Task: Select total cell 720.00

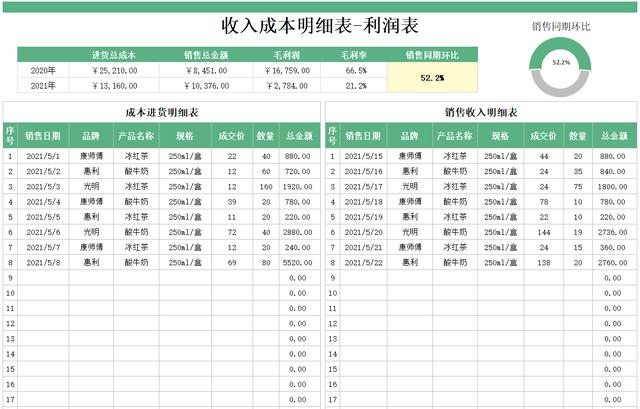Action: [298, 171]
